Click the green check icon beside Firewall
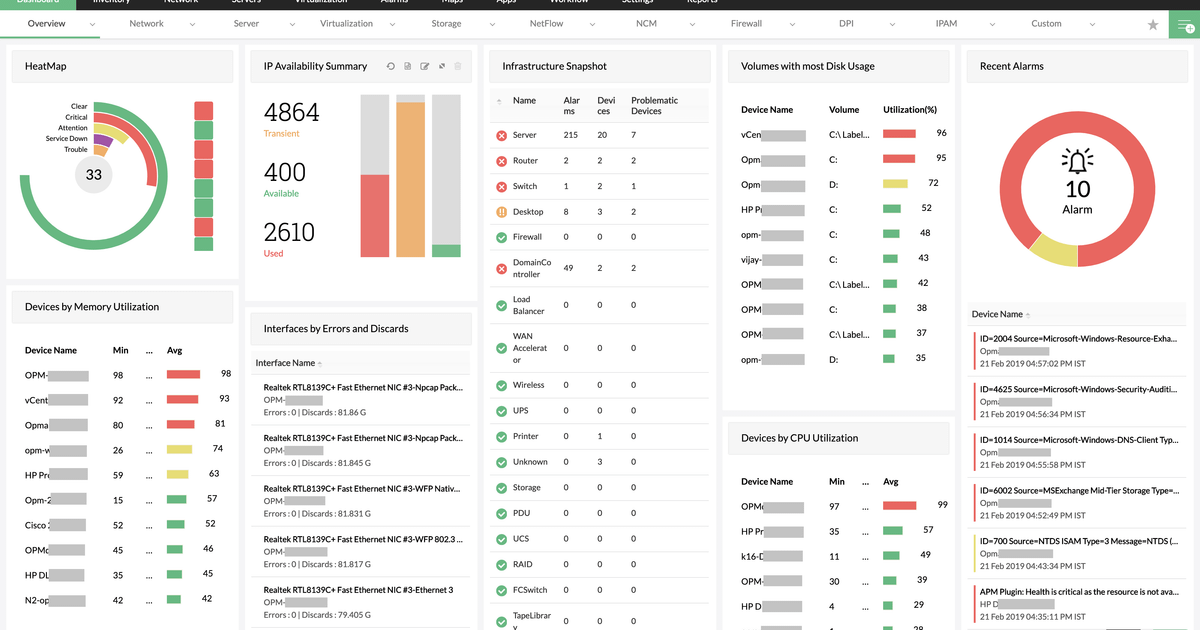Screen dimensions: 1200x630 [x=501, y=237]
